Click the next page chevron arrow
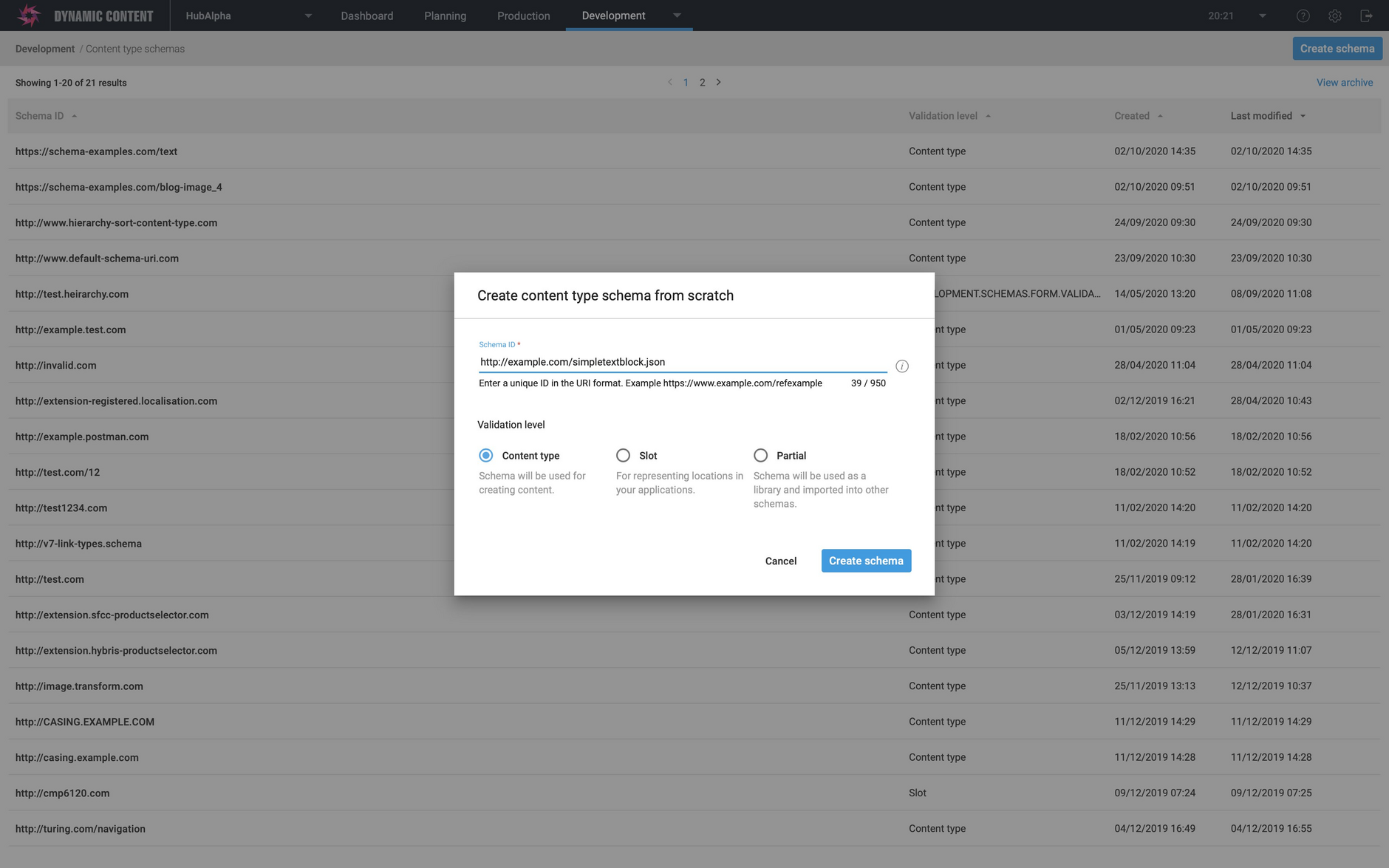This screenshot has height=868, width=1389. 718,82
